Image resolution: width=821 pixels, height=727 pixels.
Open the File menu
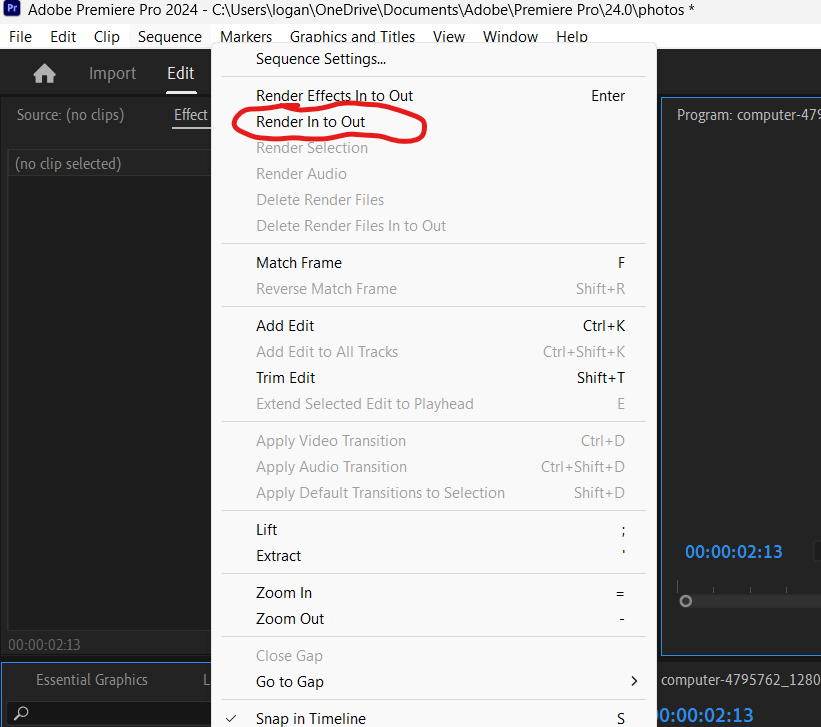(x=20, y=37)
